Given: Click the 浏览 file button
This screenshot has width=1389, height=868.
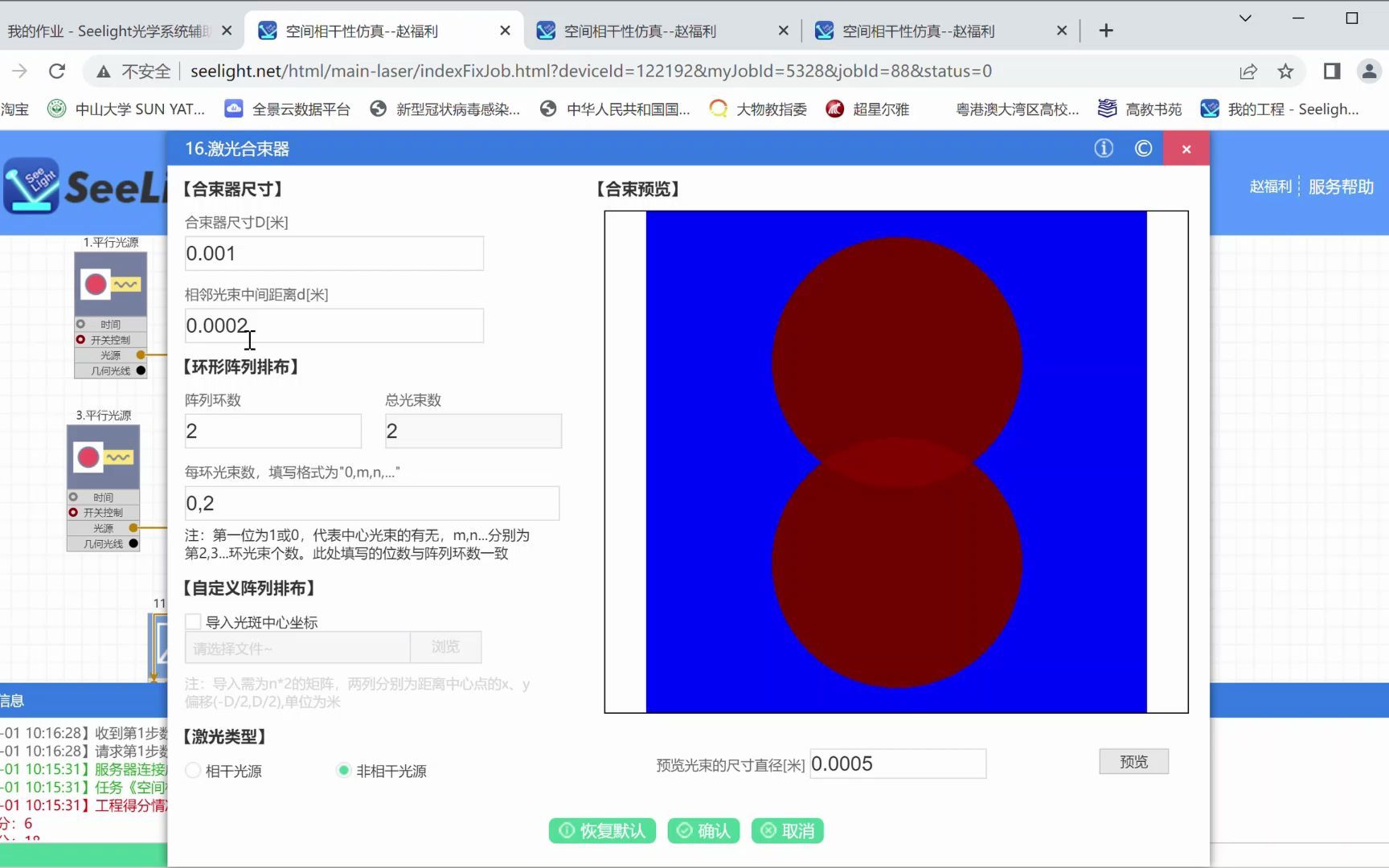Looking at the screenshot, I should [x=445, y=647].
